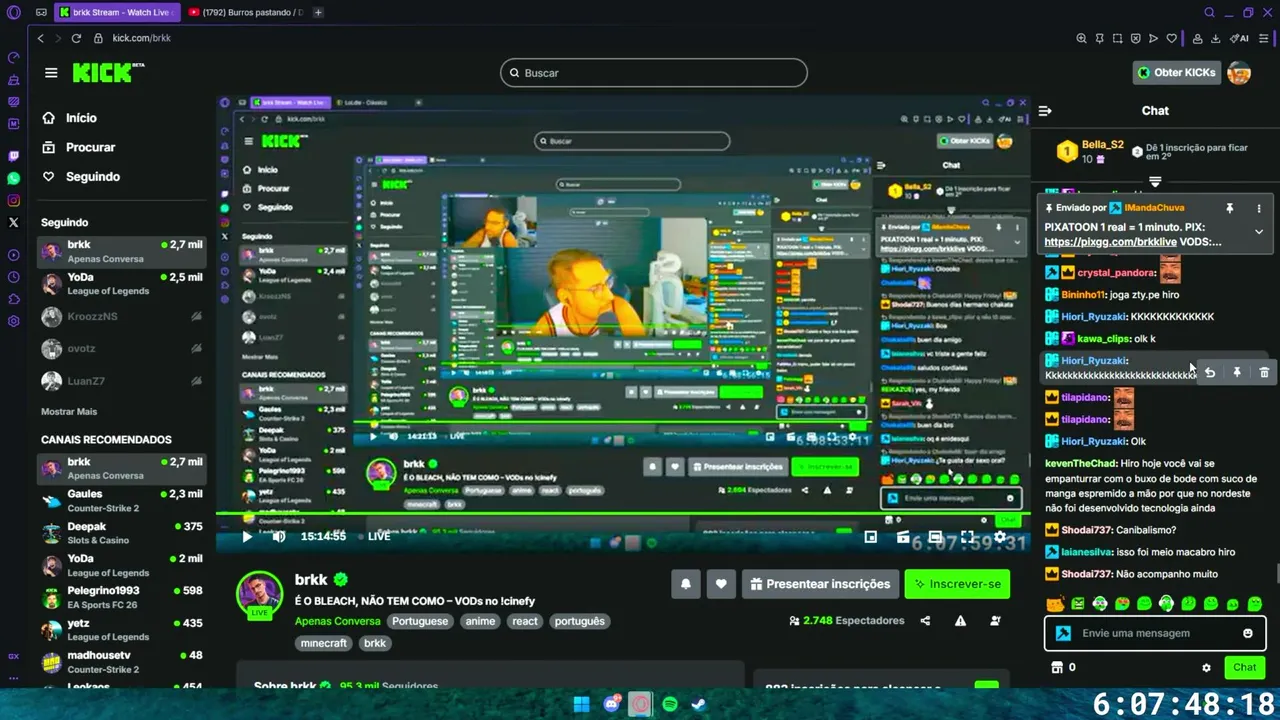Viewport: 1280px width, 720px height.
Task: Mute the stream volume
Action: pos(279,537)
